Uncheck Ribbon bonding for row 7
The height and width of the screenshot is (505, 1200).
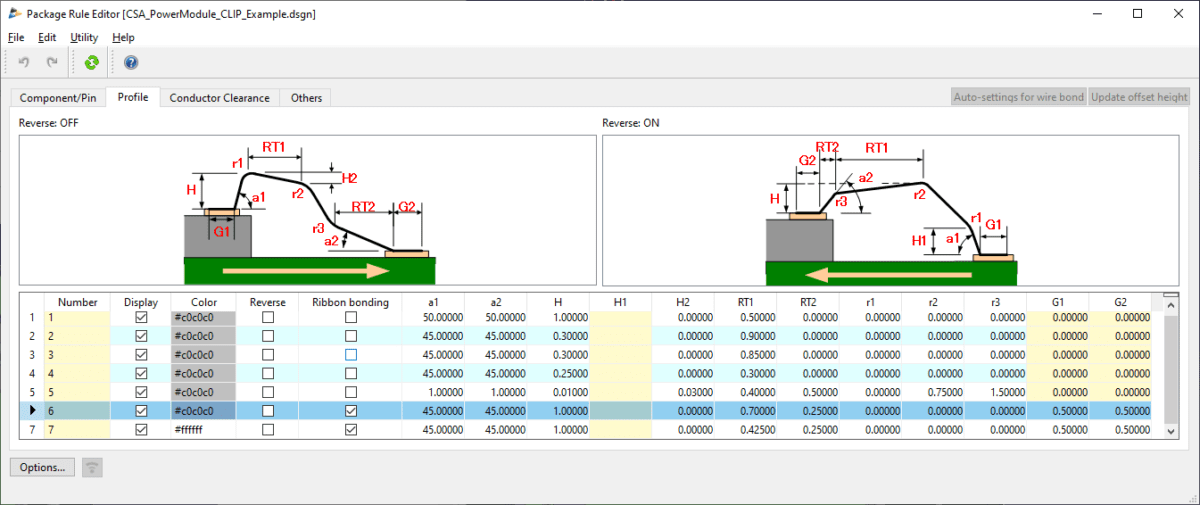[x=351, y=430]
